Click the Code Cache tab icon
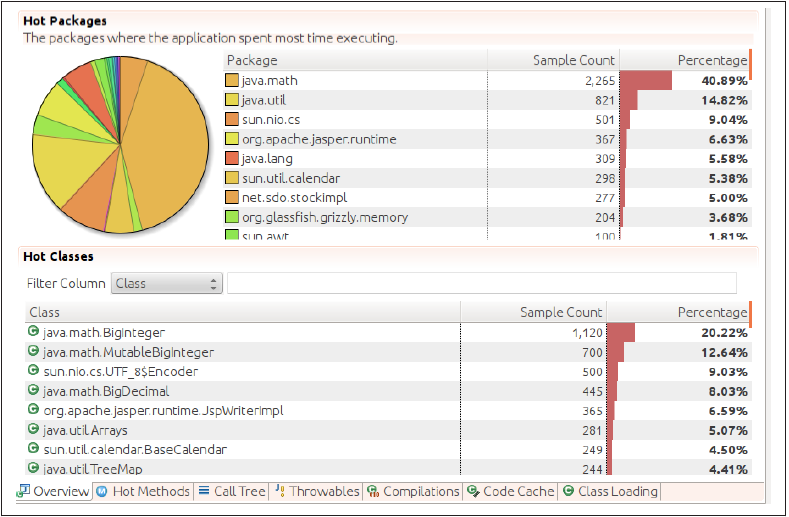Screen dimensions: 789x517 (x=473, y=491)
